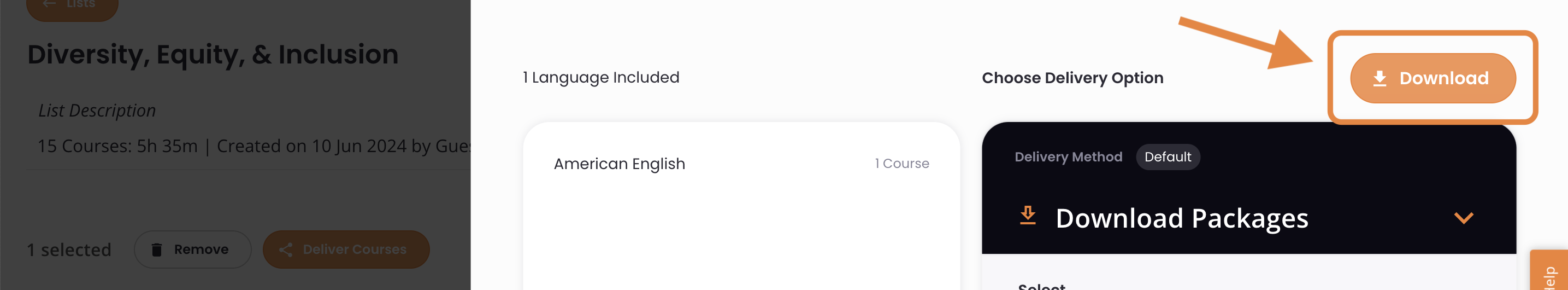
Task: Click the trash icon on Remove
Action: [x=156, y=250]
